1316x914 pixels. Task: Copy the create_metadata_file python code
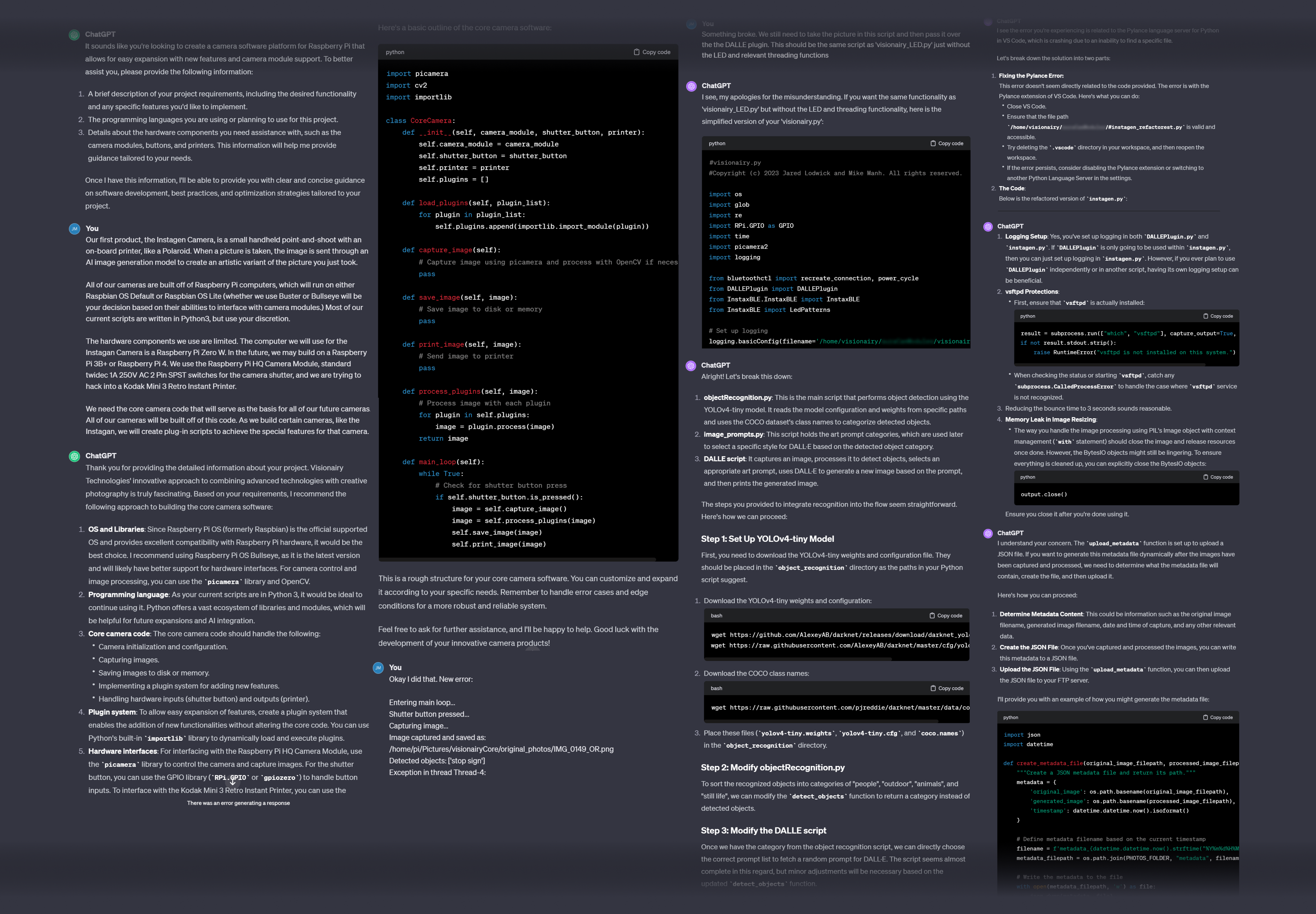tap(1218, 718)
